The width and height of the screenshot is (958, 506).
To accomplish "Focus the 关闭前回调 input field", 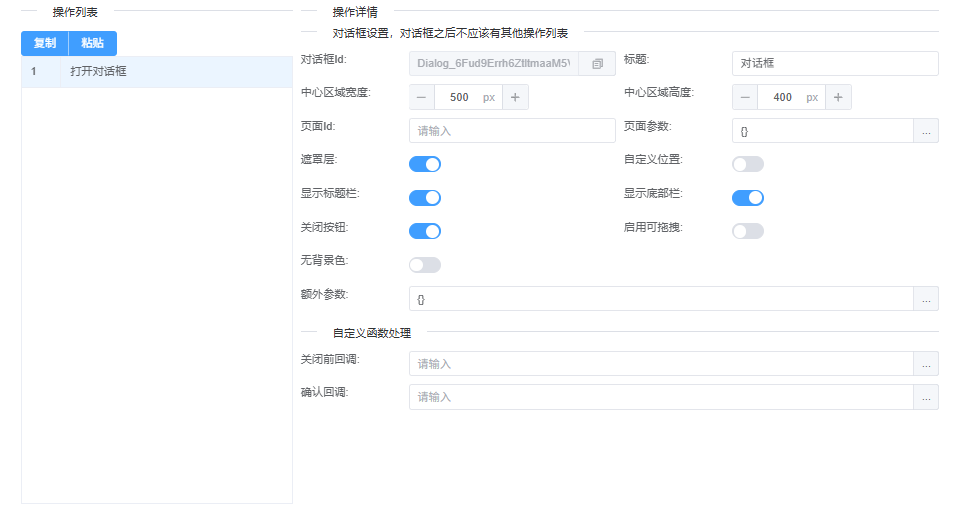I will tap(662, 364).
